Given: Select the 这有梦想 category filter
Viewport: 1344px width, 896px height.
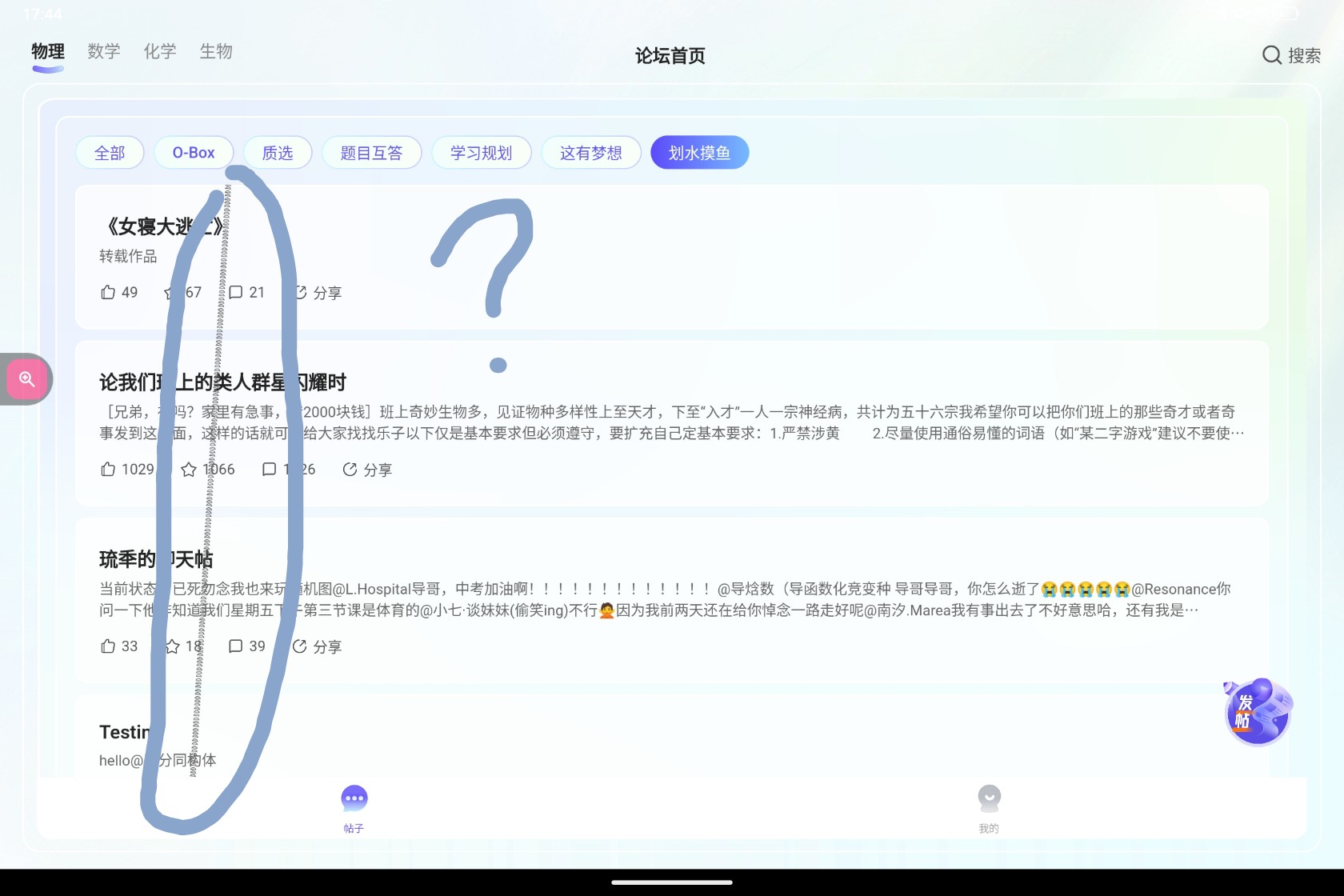Looking at the screenshot, I should (590, 153).
